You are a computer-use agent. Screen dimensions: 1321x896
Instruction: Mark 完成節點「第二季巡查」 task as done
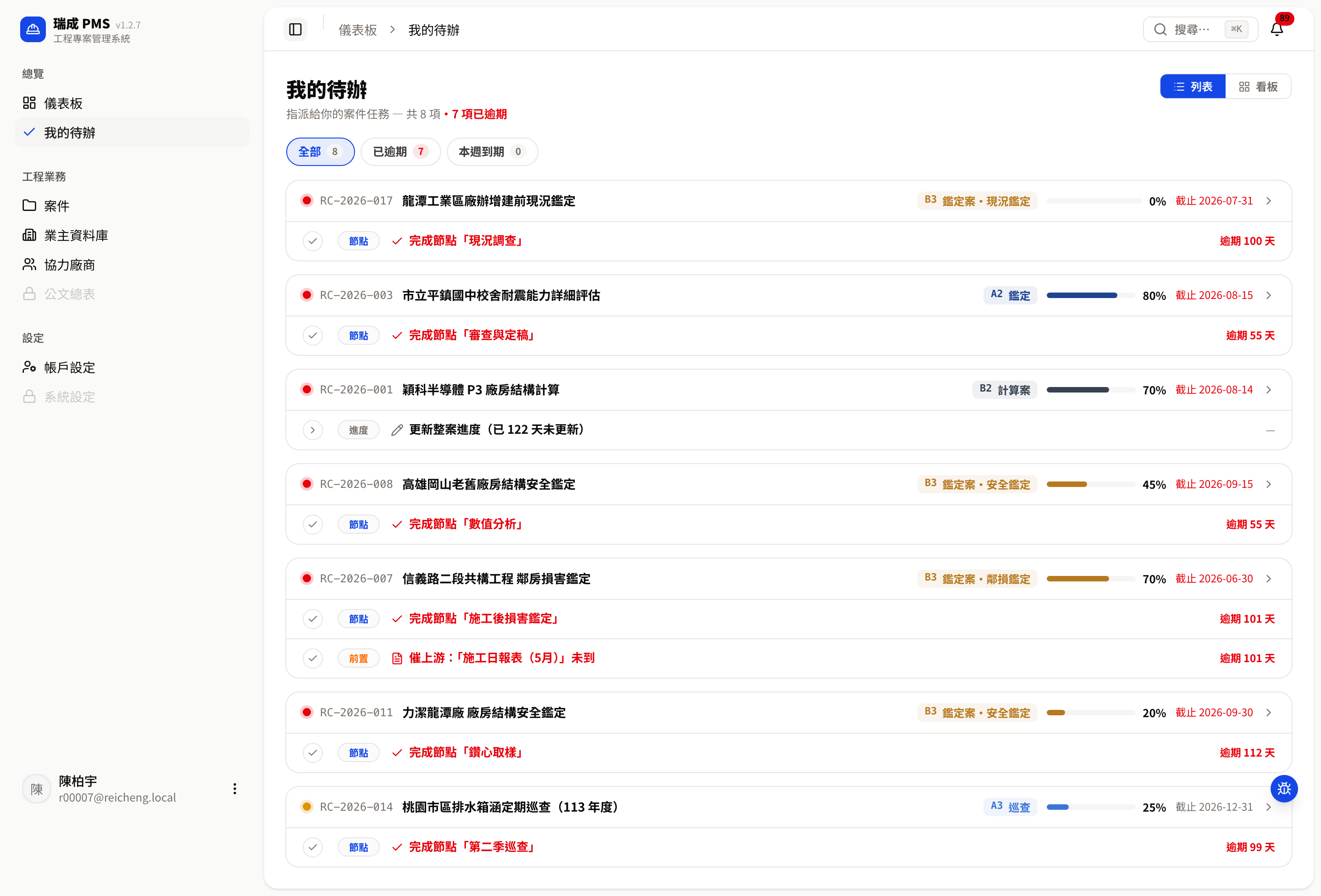(313, 847)
